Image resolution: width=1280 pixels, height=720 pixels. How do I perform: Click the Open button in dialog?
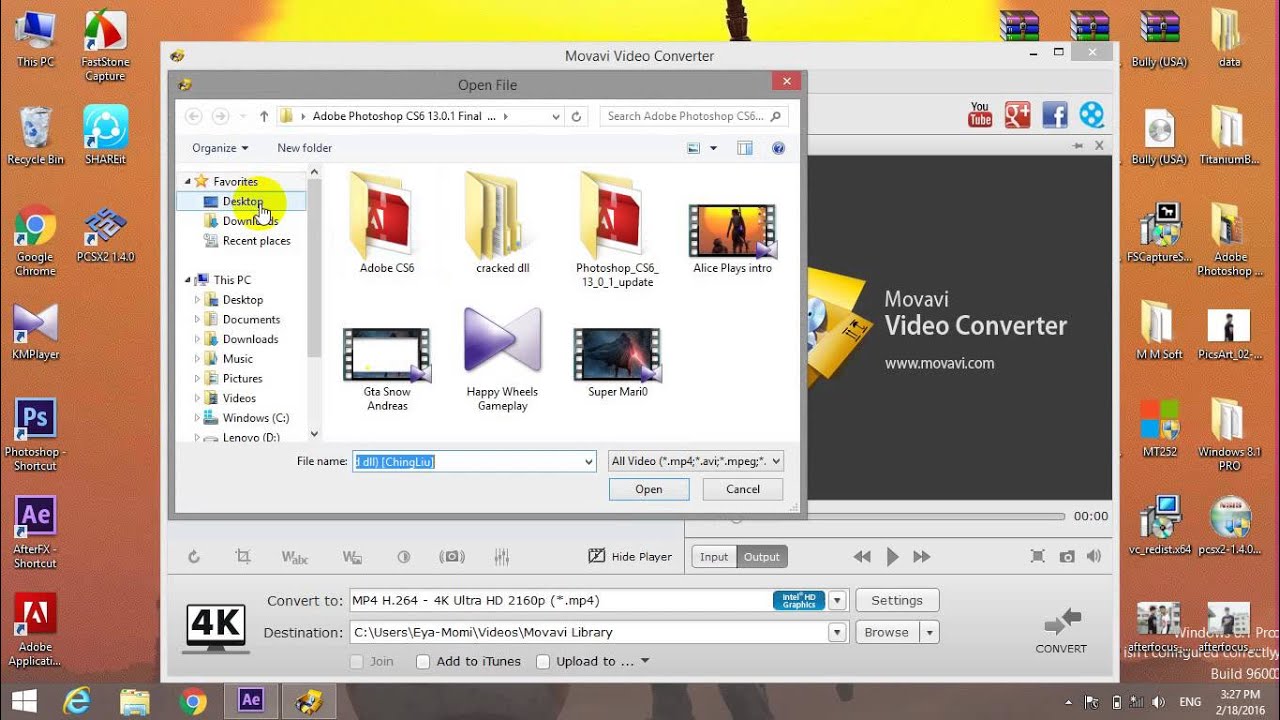tap(649, 489)
